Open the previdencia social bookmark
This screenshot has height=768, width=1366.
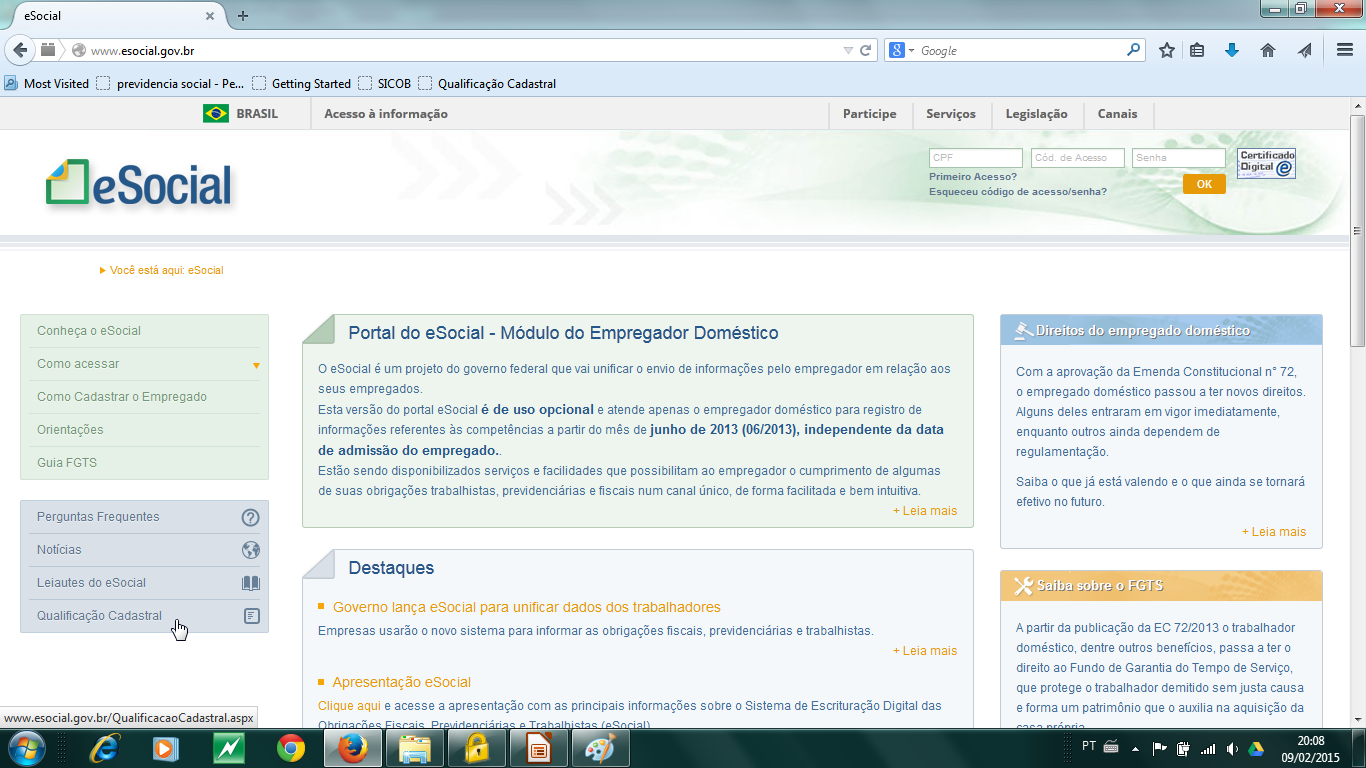pos(170,84)
